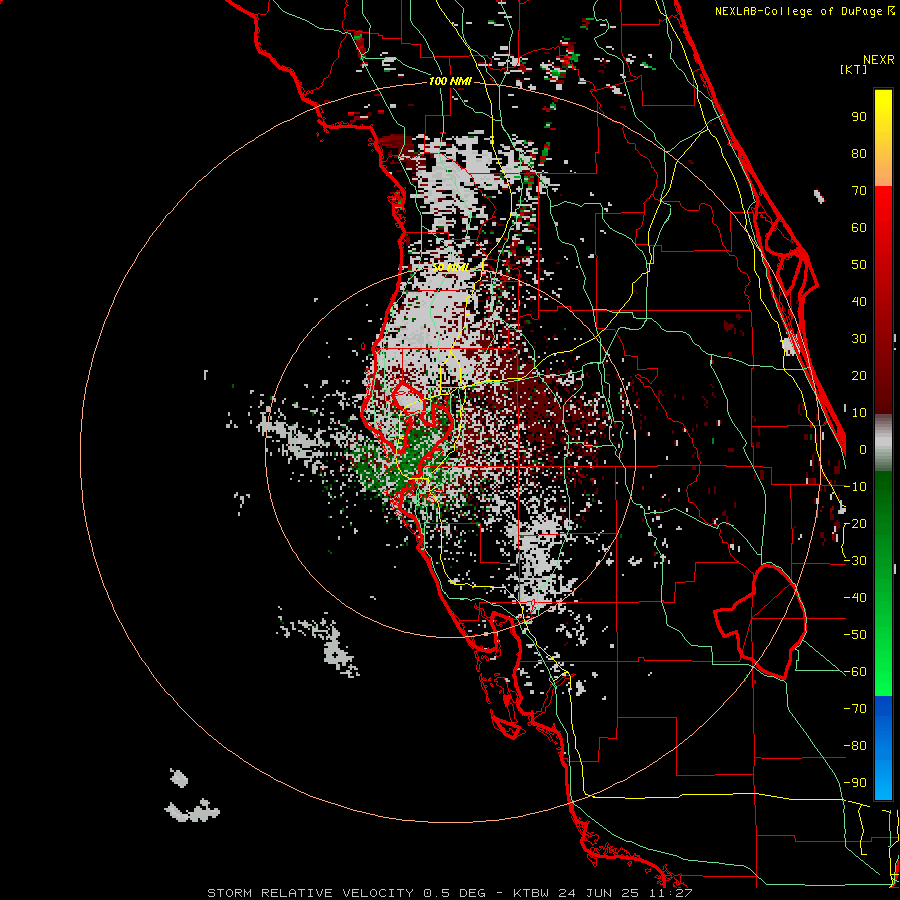This screenshot has height=900, width=900.
Task: Click the -20 value on velocity scale
Action: [x=855, y=524]
